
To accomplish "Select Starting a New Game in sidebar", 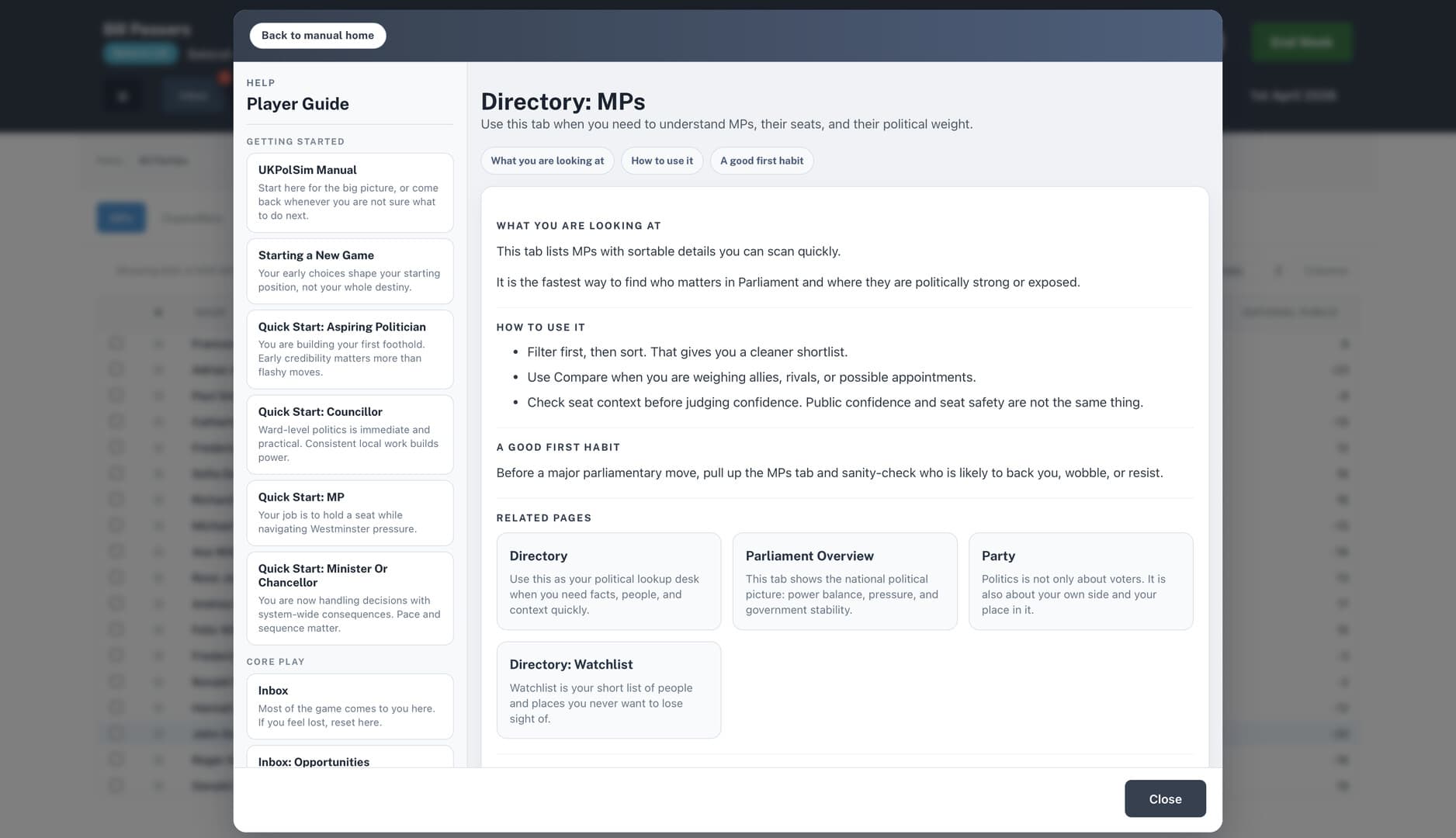I will [349, 271].
